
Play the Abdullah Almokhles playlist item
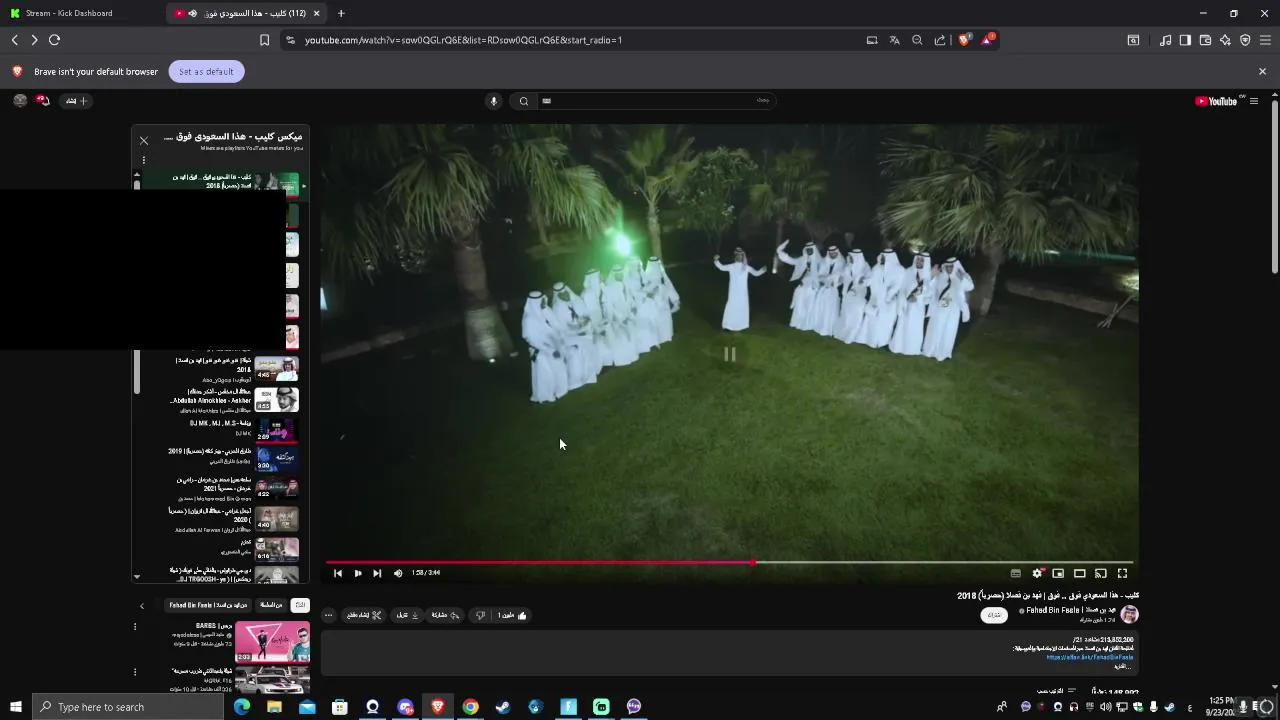(235, 400)
